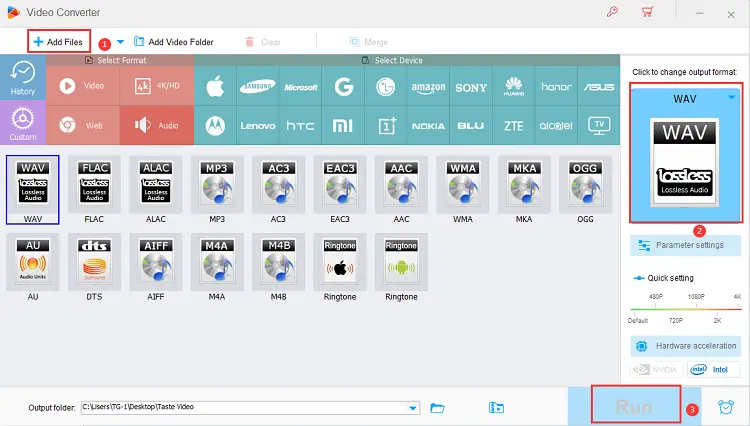Choose the Alcatel device brand
Screen dimensions: 750x426
[x=556, y=125]
